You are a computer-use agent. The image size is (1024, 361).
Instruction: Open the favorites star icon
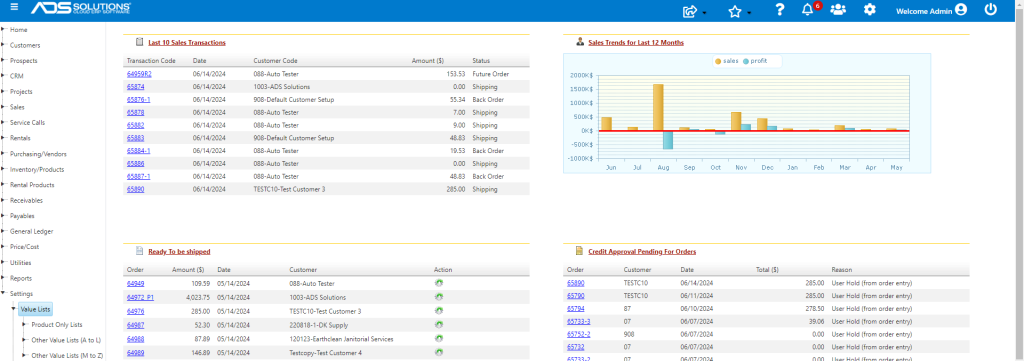(735, 10)
